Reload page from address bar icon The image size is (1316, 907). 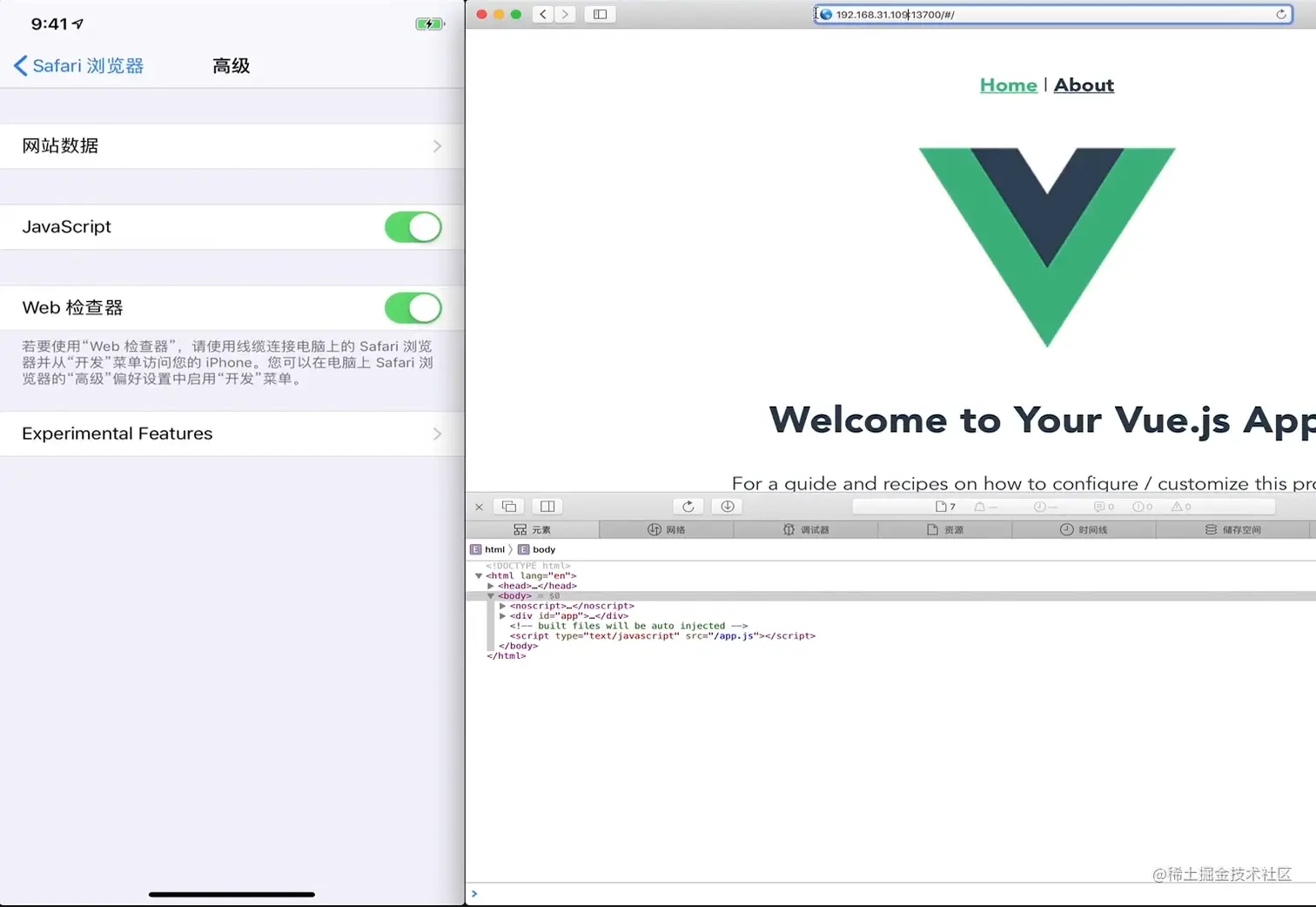coord(1280,14)
